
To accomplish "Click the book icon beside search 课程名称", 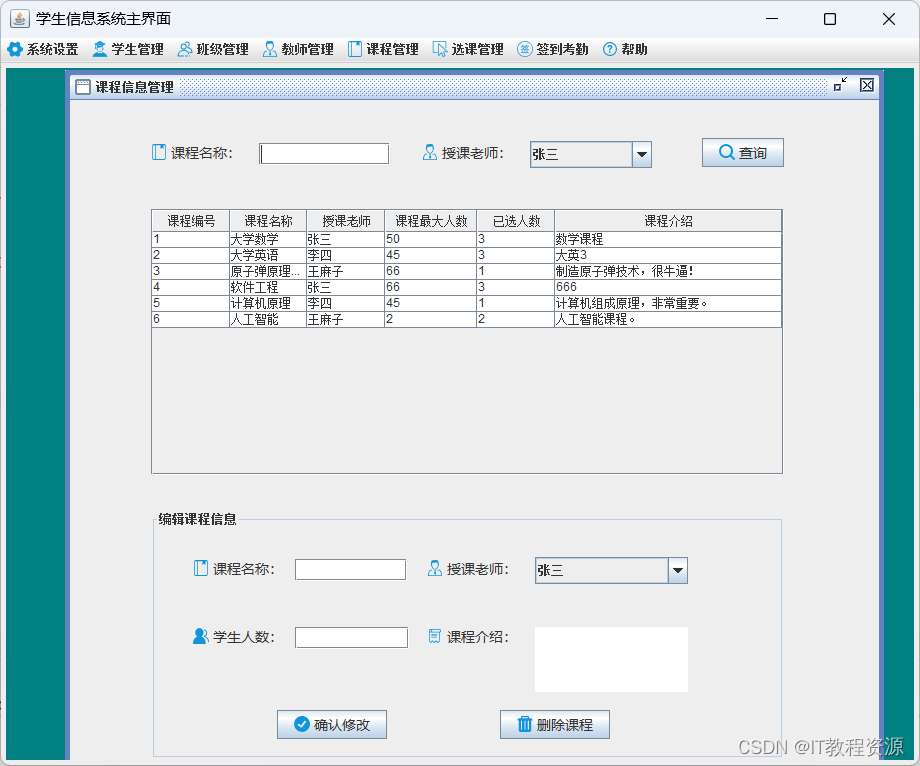I will tap(158, 152).
